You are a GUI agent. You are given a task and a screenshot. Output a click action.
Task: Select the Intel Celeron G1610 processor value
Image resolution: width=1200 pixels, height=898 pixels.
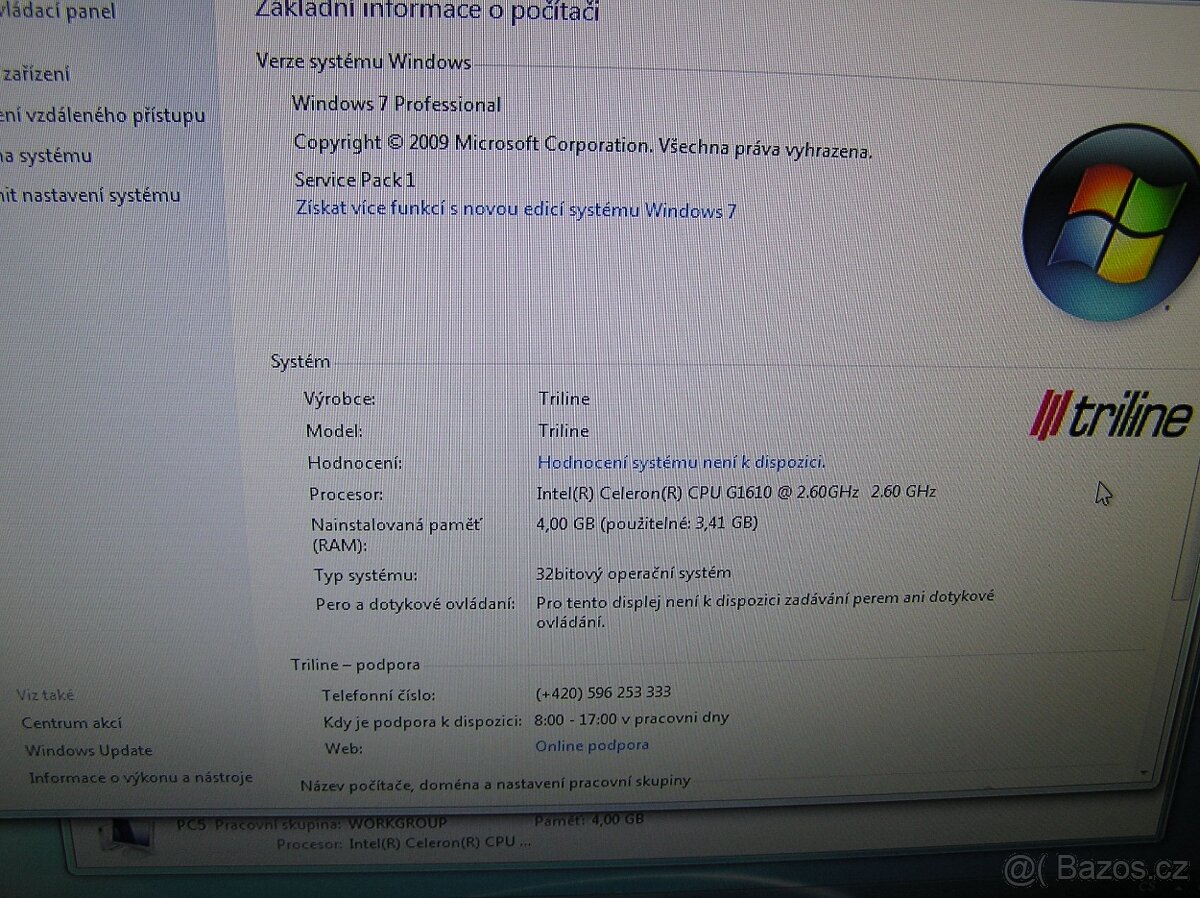point(736,492)
